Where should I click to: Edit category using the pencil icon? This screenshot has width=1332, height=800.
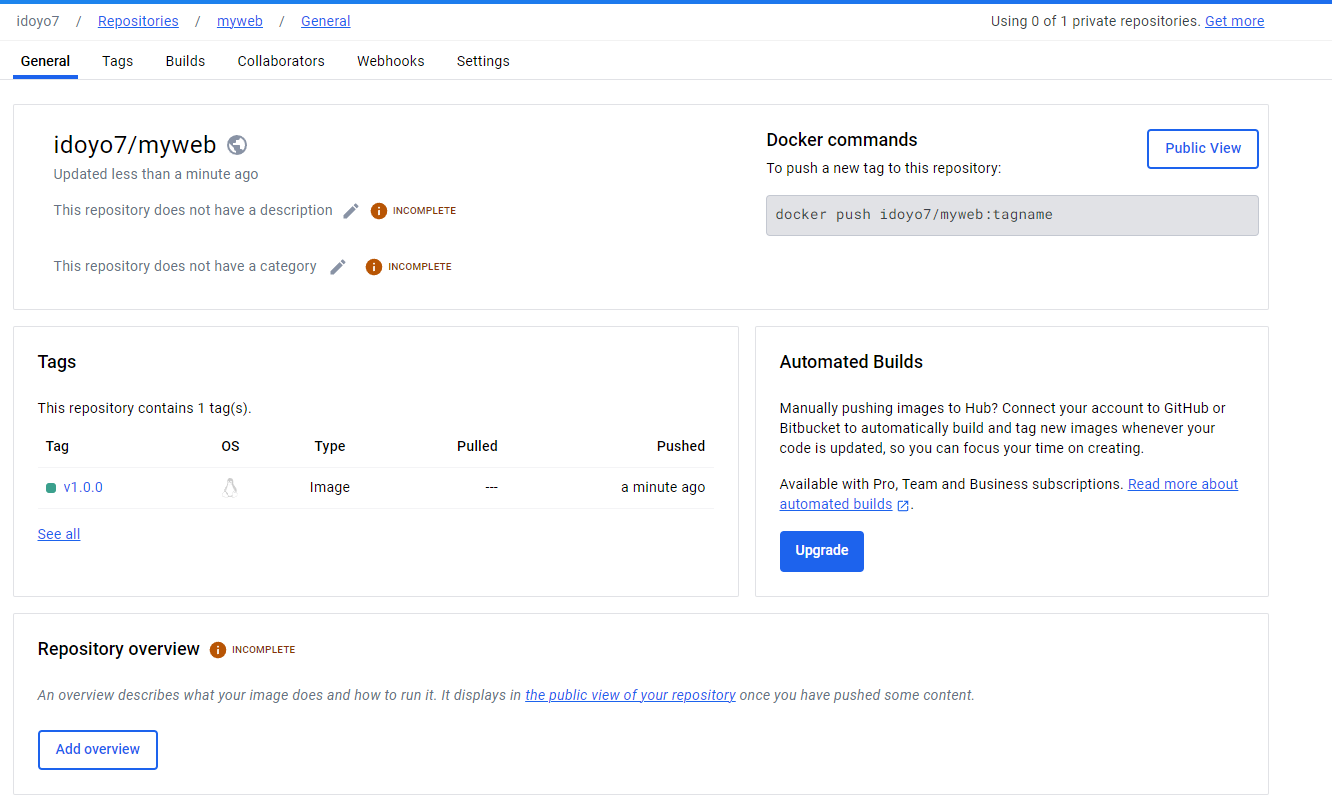[x=339, y=267]
